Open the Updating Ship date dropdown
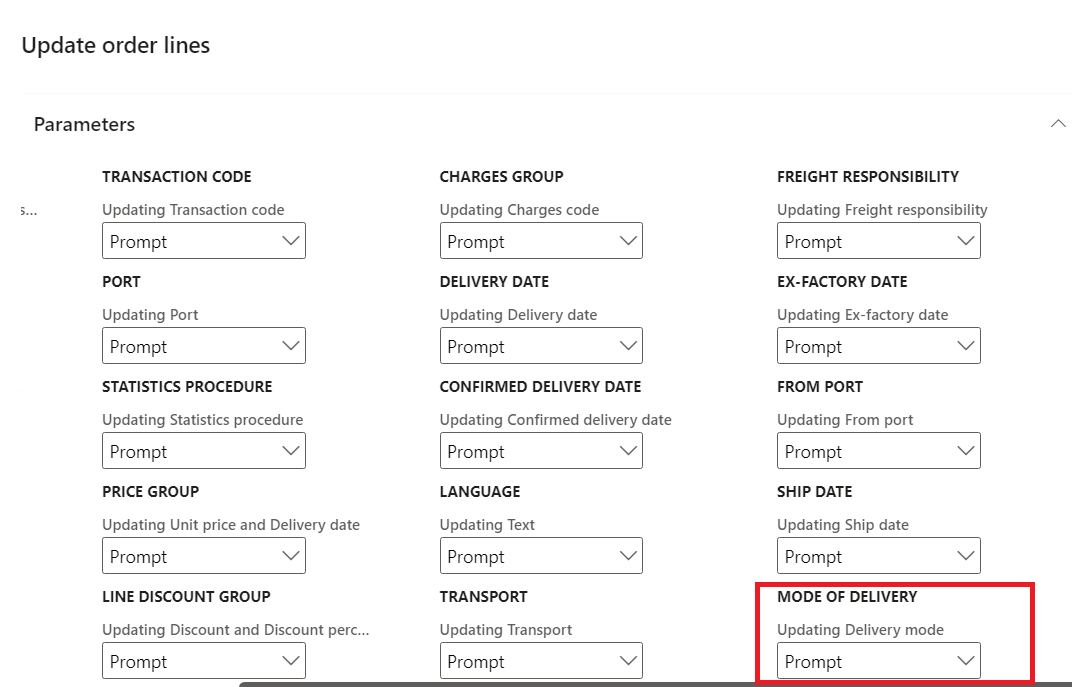Screen dimensions: 1072x687 [x=879, y=556]
